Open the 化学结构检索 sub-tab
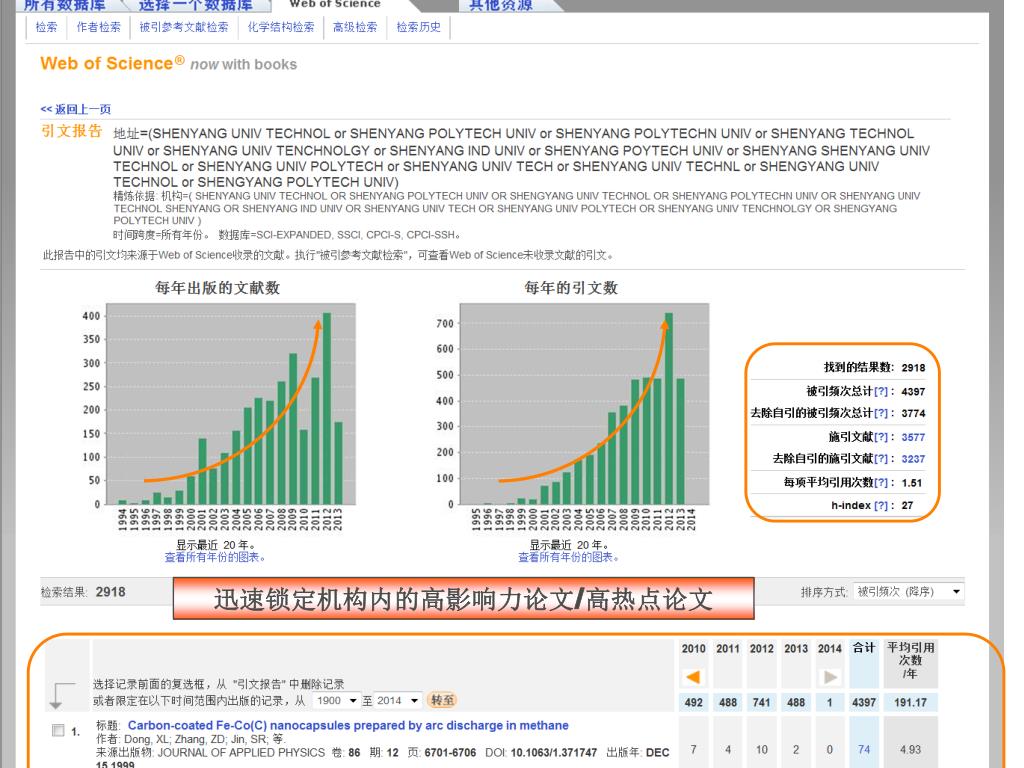This screenshot has height=768, width=1024. [281, 27]
